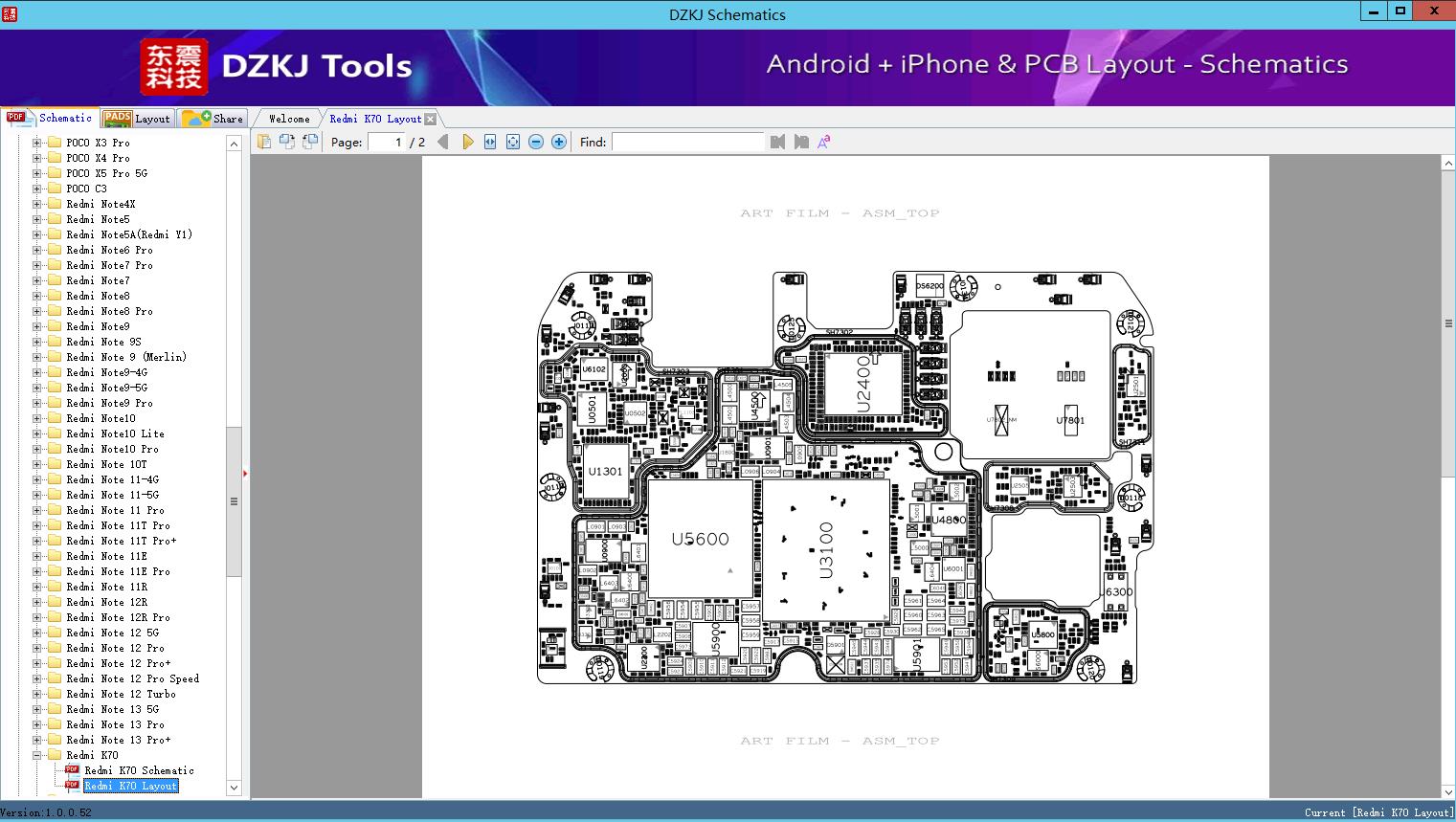The width and height of the screenshot is (1456, 822).
Task: Expand the Redmi Note7 Pro folder
Action: tap(36, 265)
